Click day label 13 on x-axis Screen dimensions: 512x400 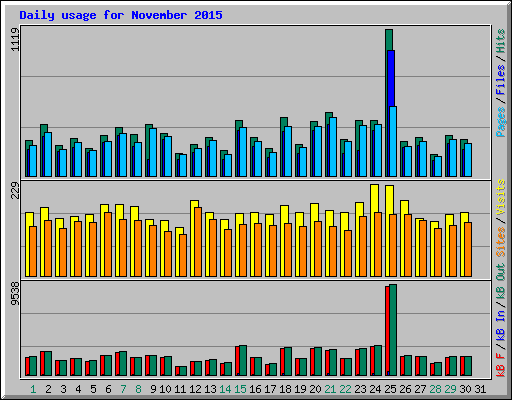[x=210, y=389]
